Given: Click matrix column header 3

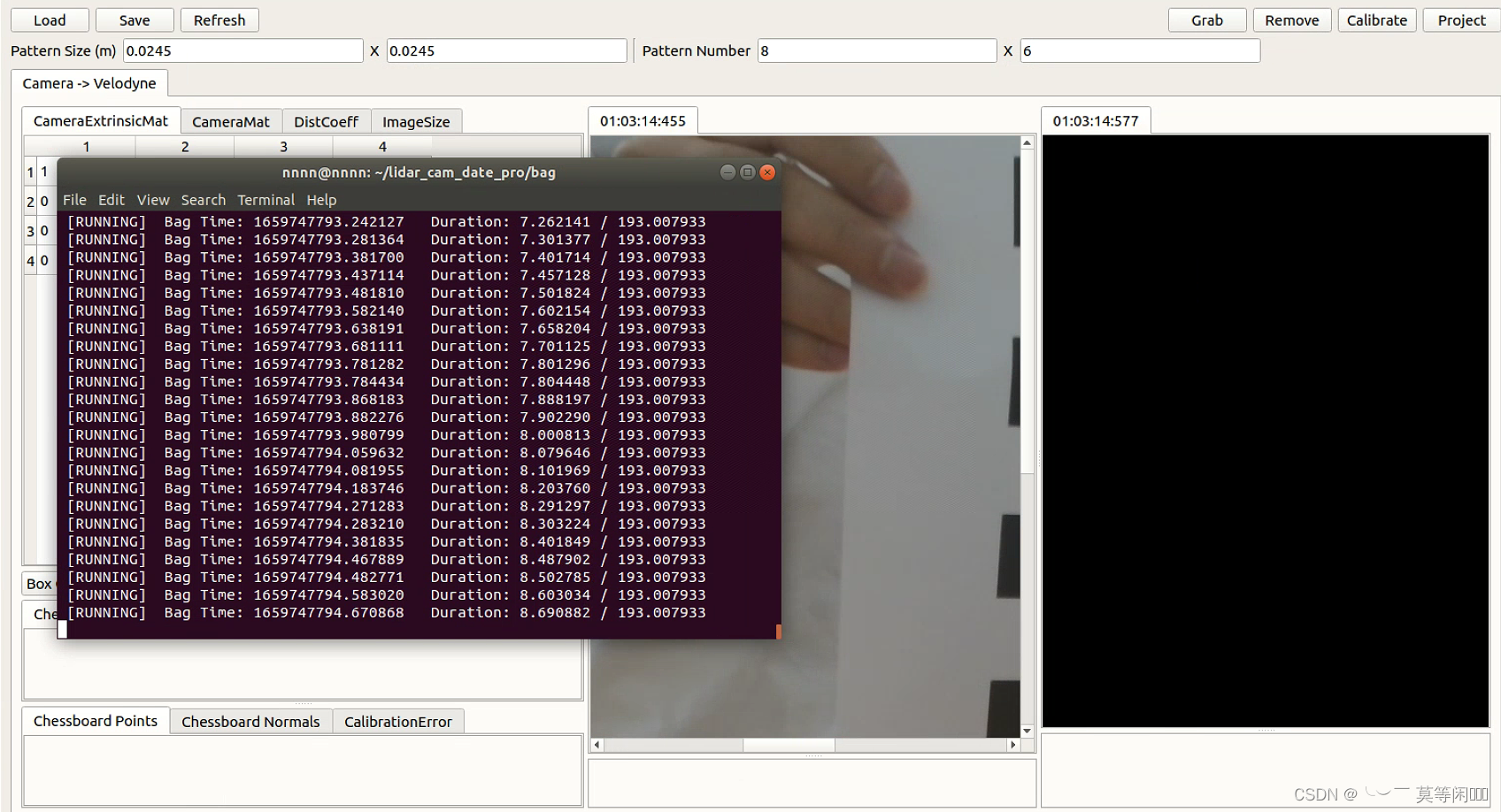Looking at the screenshot, I should pos(283,147).
